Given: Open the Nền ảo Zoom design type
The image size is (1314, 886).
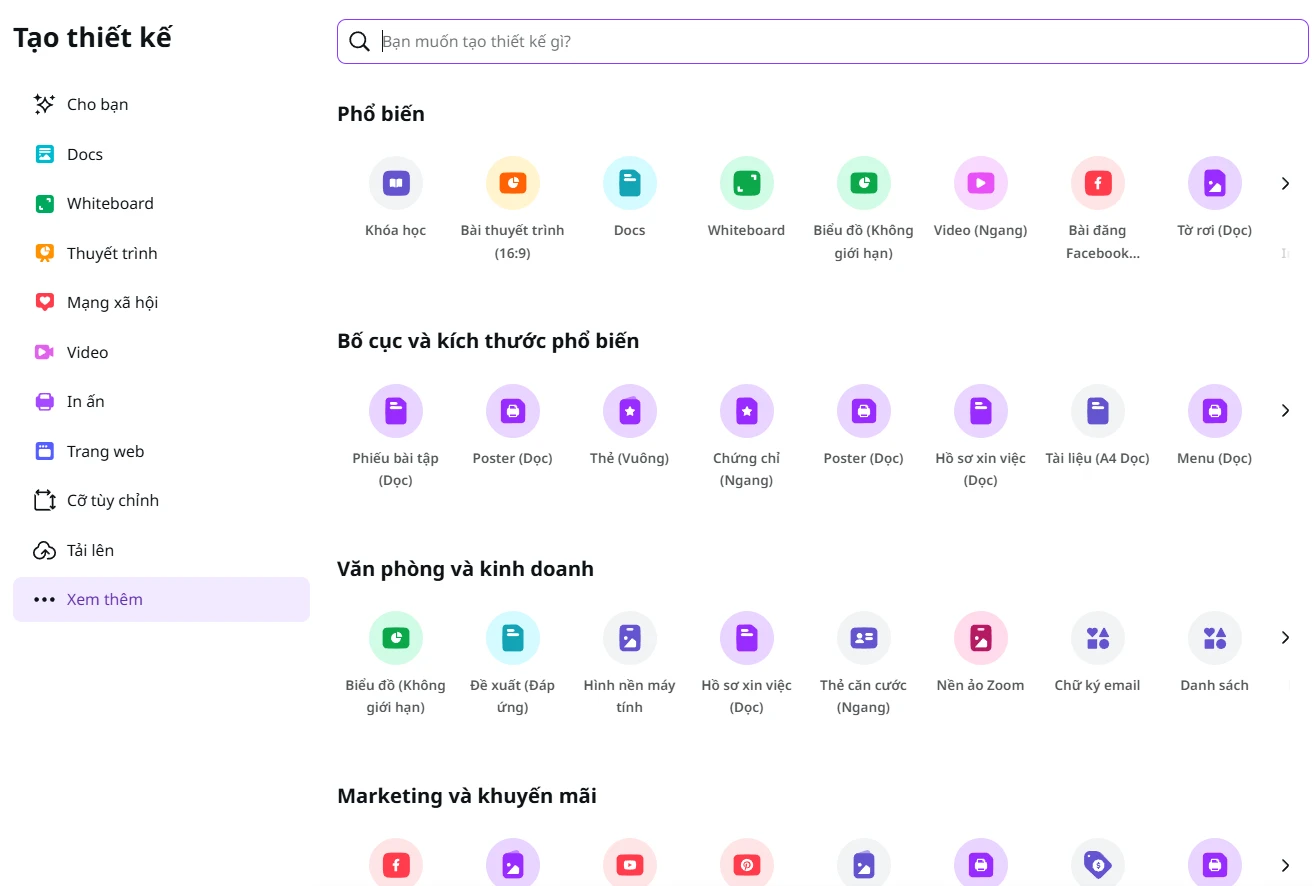Looking at the screenshot, I should (x=981, y=638).
